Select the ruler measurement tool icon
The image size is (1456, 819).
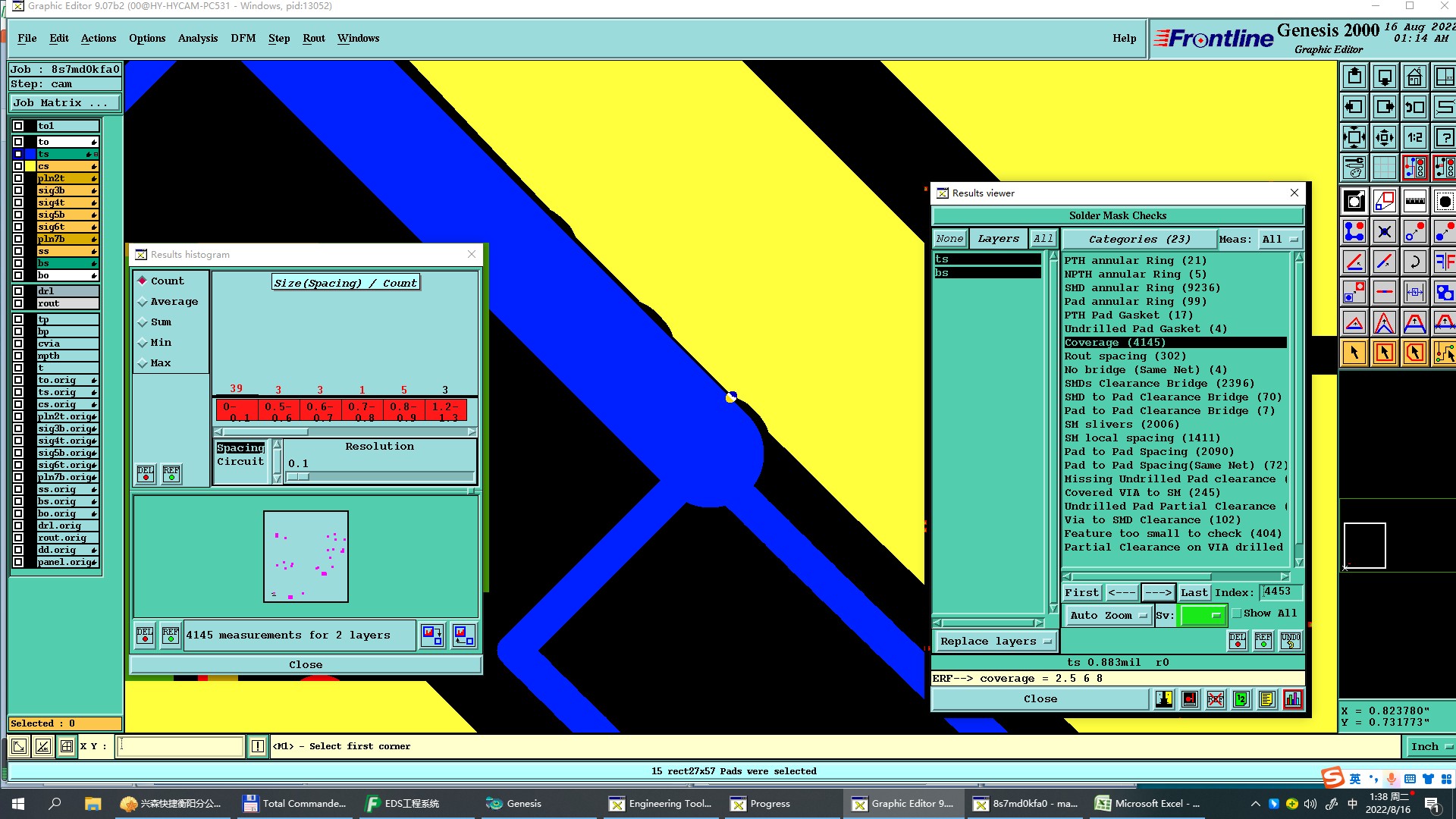pyautogui.click(x=1414, y=202)
